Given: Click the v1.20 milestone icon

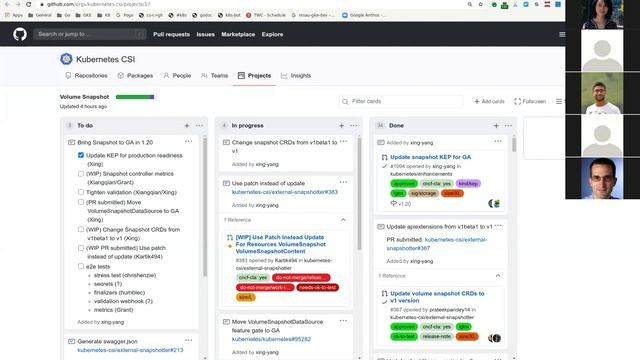Looking at the screenshot, I should (x=393, y=203).
